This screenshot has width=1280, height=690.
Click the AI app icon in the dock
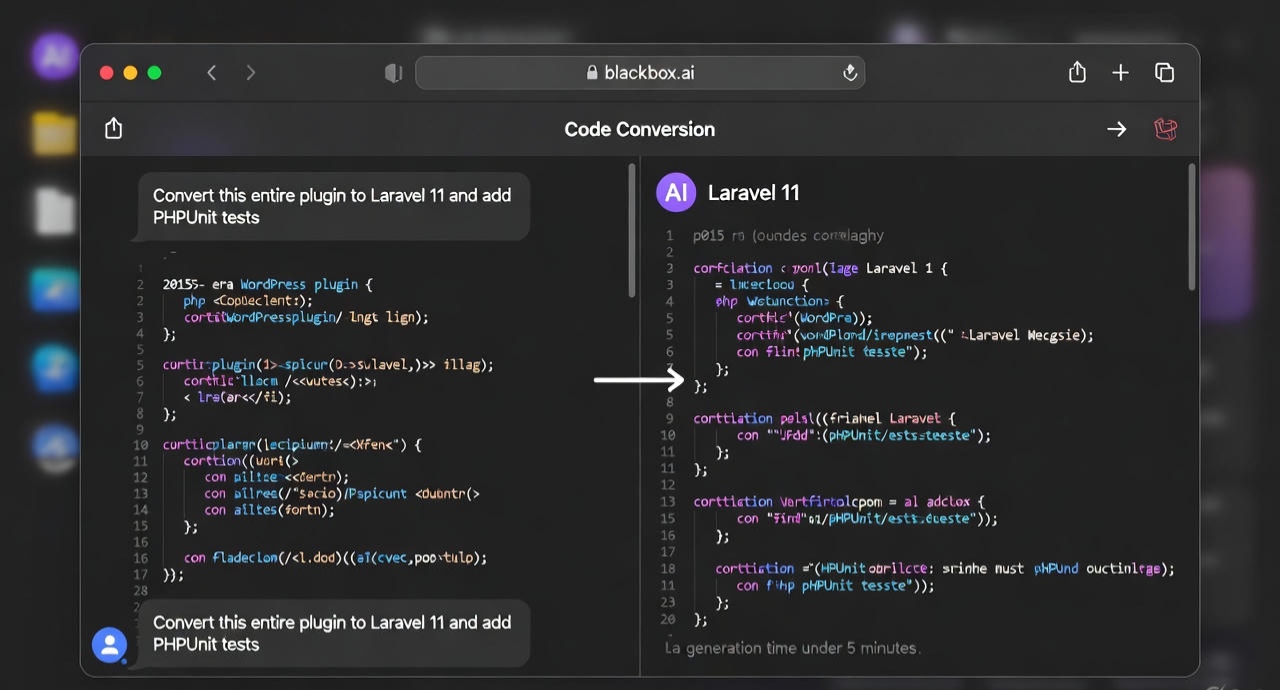pyautogui.click(x=54, y=57)
